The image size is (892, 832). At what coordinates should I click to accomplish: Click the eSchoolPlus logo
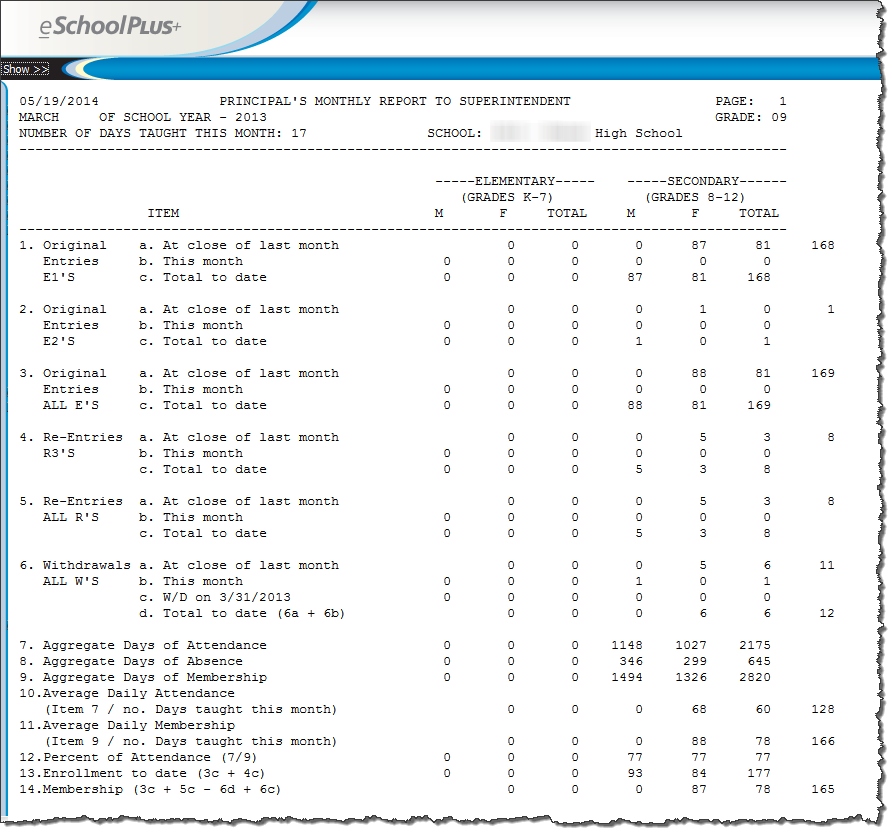tap(110, 28)
